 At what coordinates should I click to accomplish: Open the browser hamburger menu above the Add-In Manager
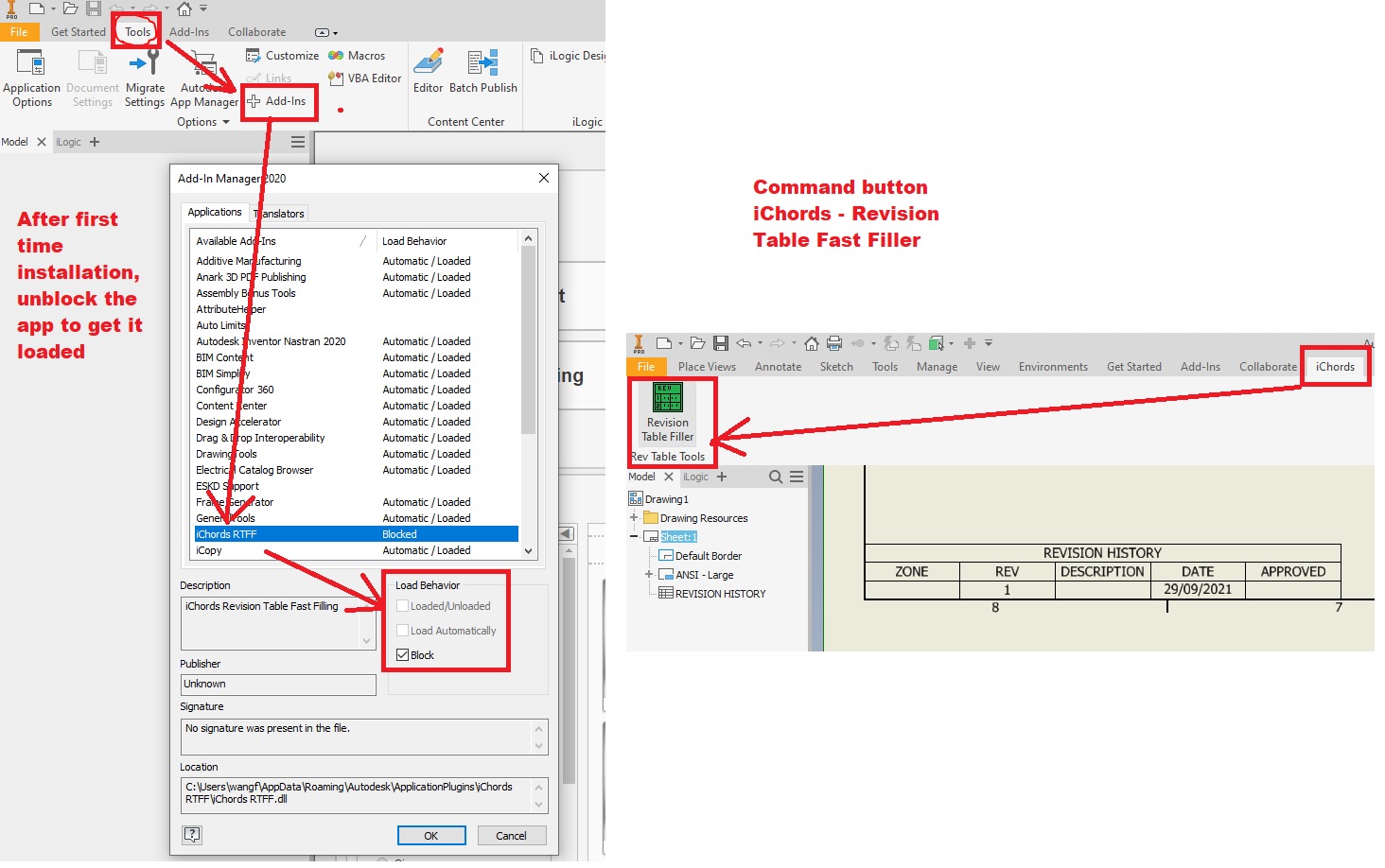[298, 142]
